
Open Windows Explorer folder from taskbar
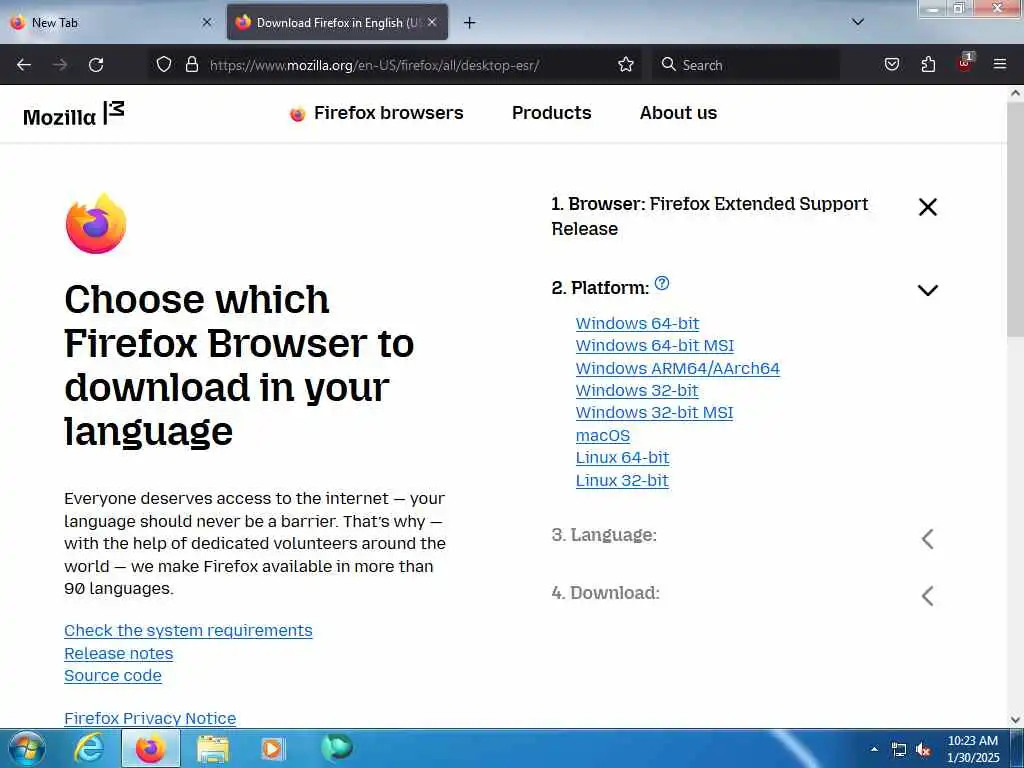(x=213, y=748)
